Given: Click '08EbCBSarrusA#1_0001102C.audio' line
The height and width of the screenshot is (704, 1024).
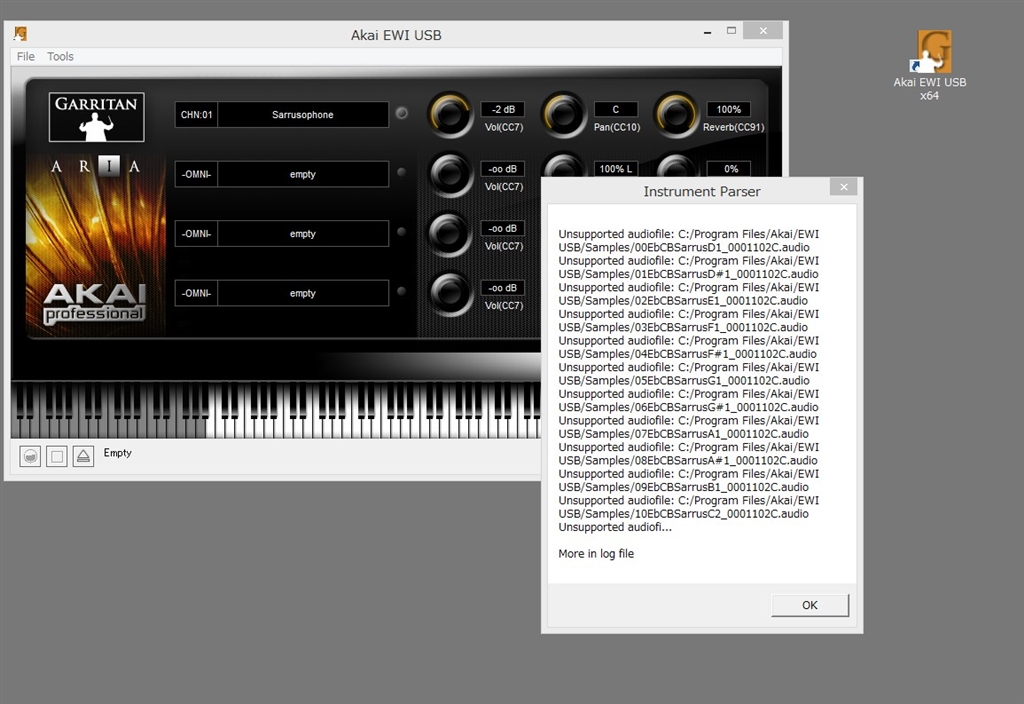Looking at the screenshot, I should (688, 460).
